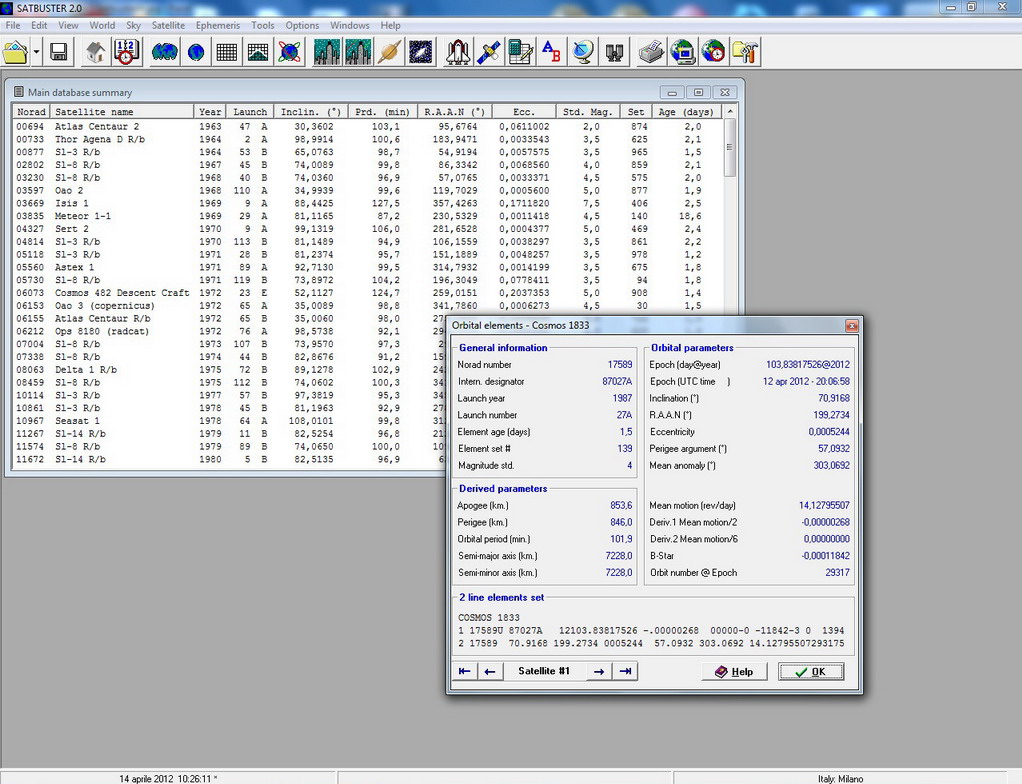Open the Satellite menu
Screen dimensions: 1022x784
pos(168,25)
